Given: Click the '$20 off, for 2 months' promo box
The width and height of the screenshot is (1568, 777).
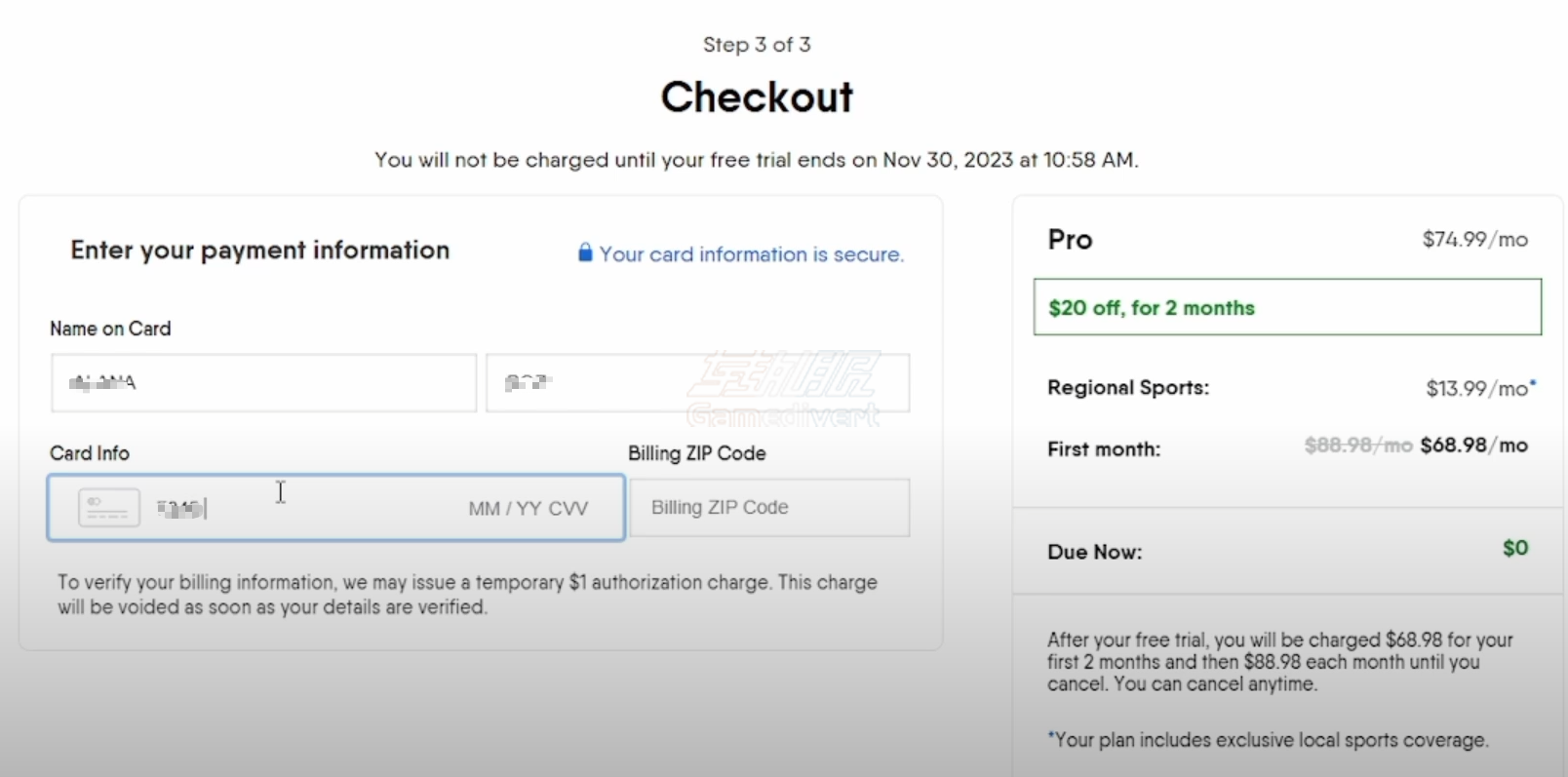Looking at the screenshot, I should 1287,307.
